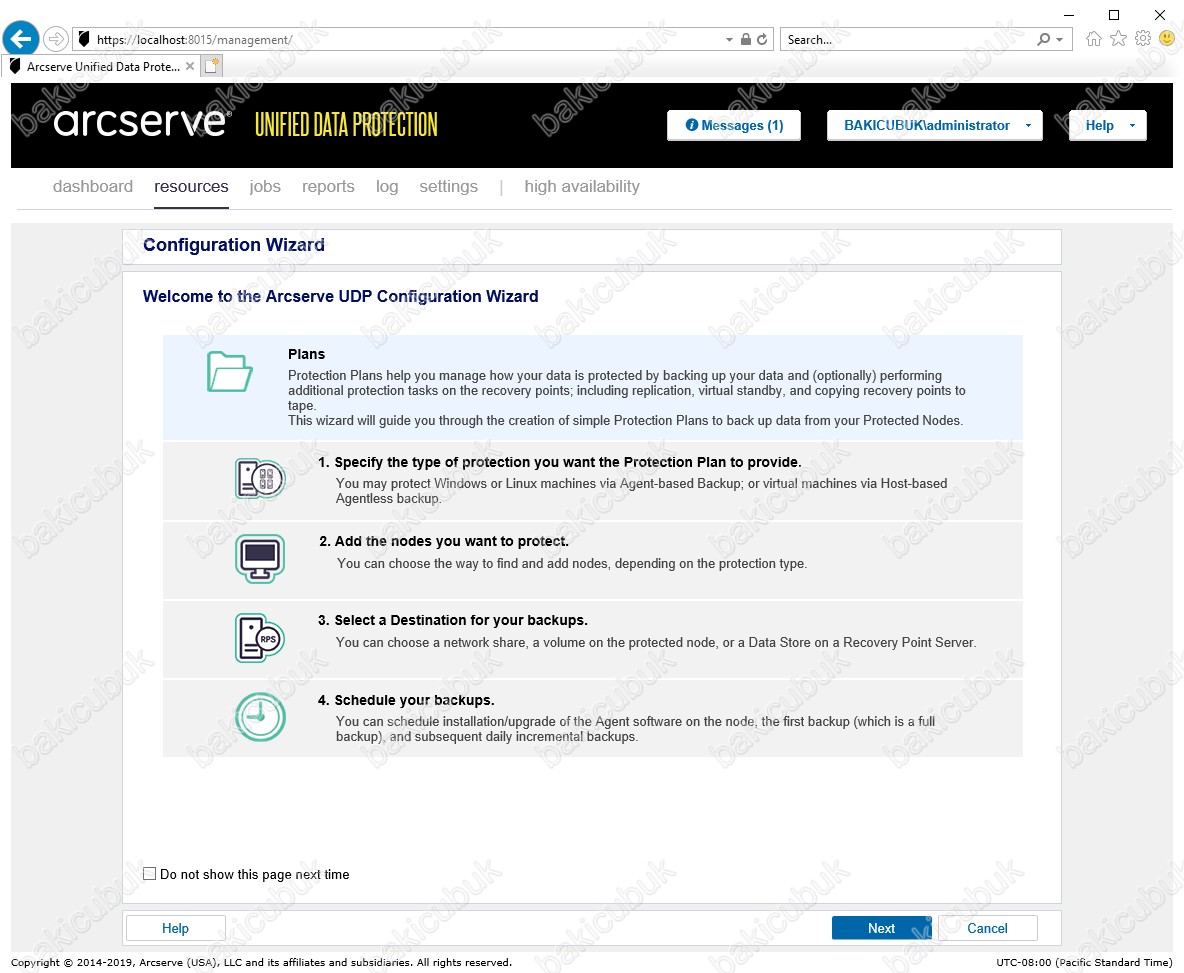
Task: Cancel the Configuration Wizard
Action: (987, 928)
